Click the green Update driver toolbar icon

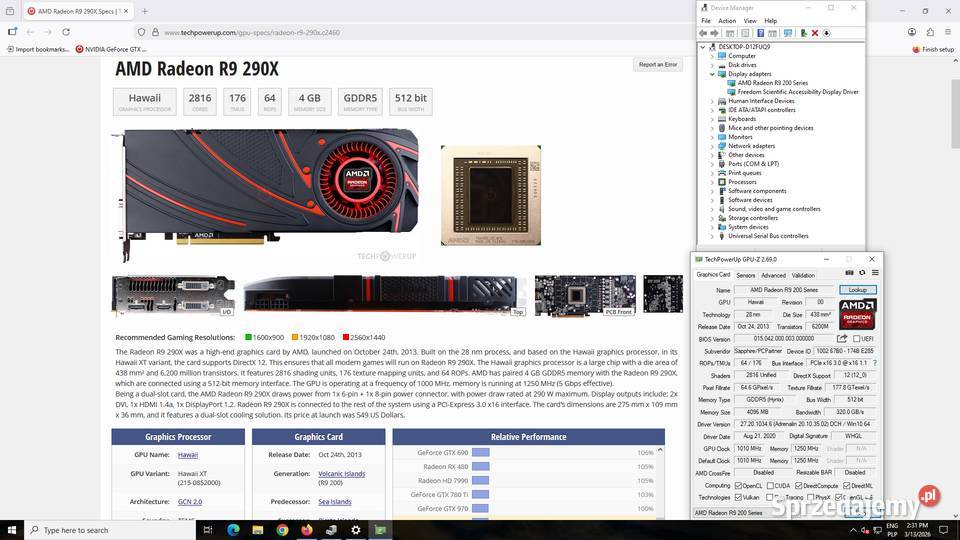(803, 33)
